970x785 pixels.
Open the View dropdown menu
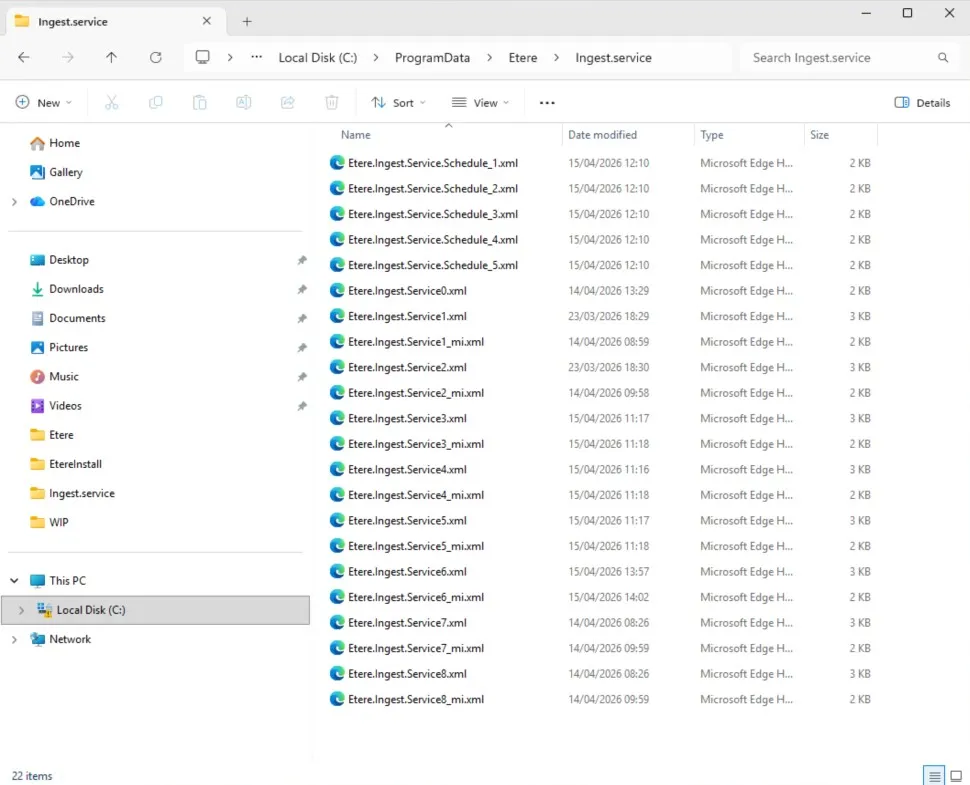[480, 102]
